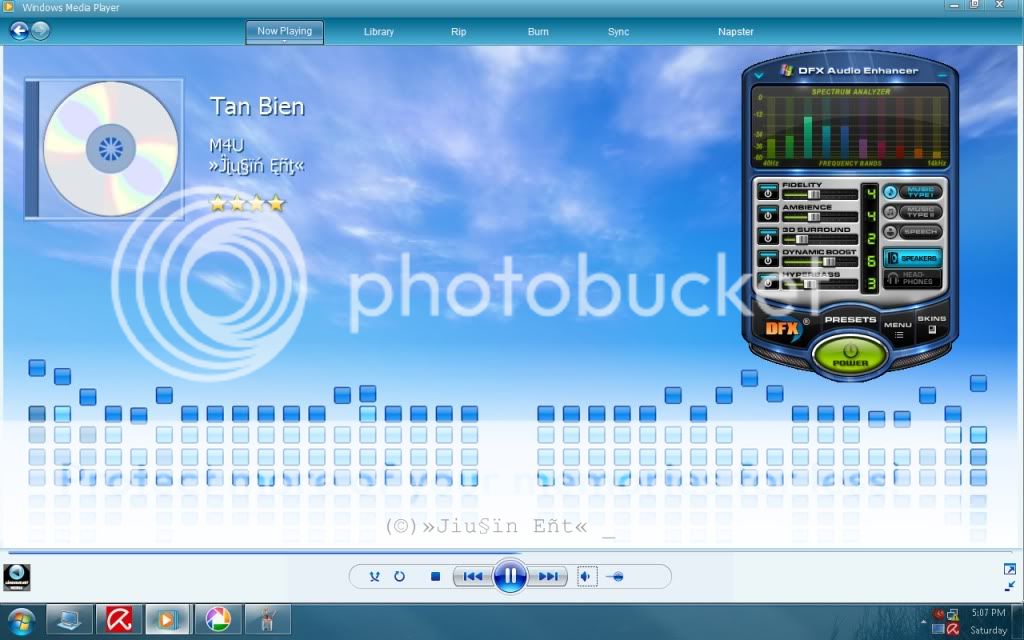1024x640 pixels.
Task: Select Headphones output in DFX
Action: coord(913,279)
